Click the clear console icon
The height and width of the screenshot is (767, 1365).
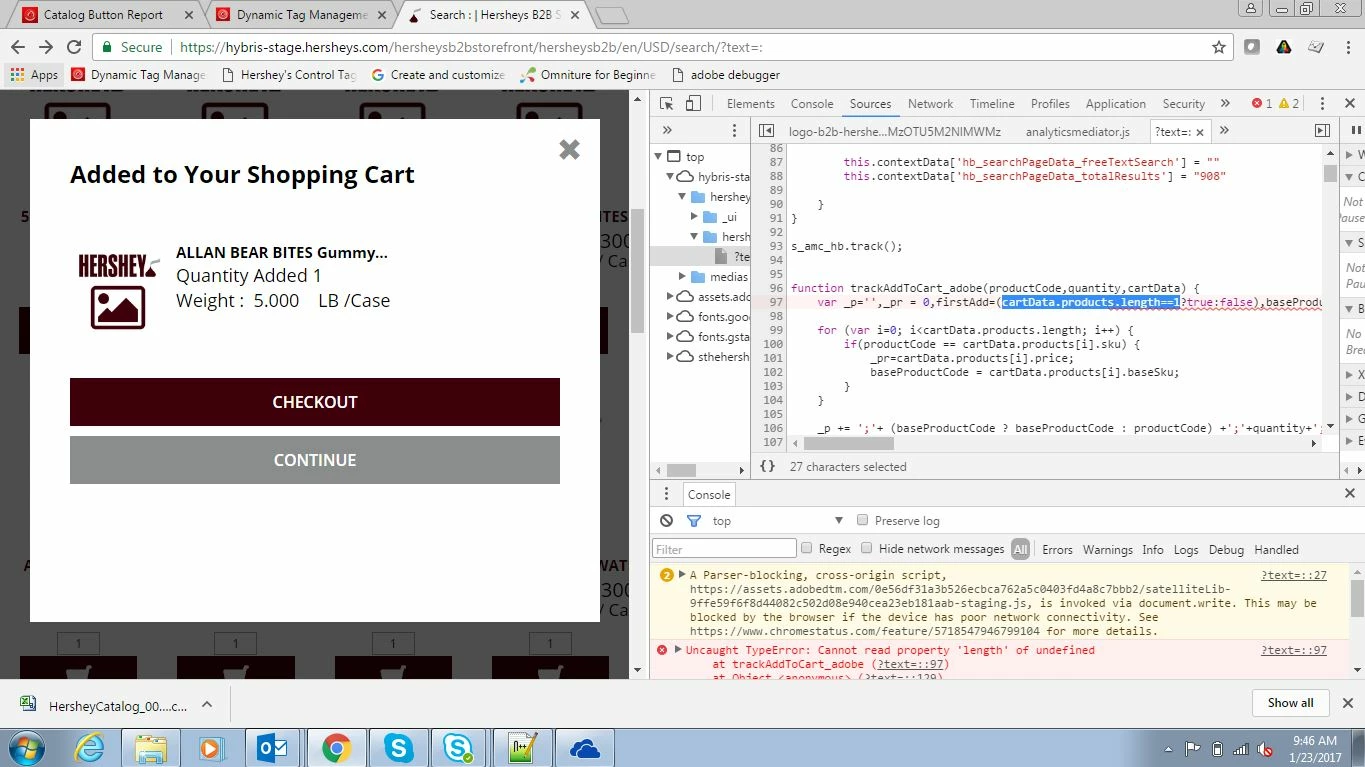click(667, 521)
